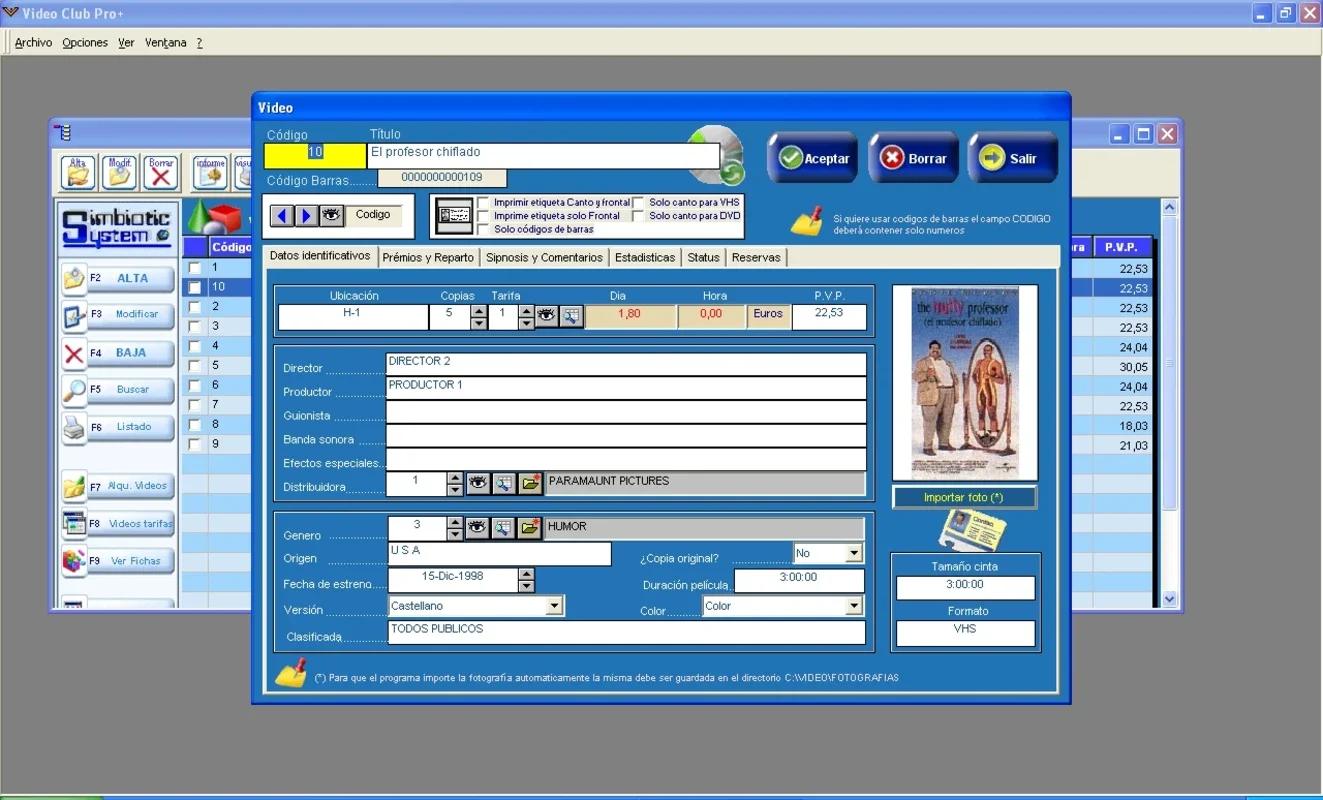Check Solo códigos de barras option
Image resolution: width=1323 pixels, height=800 pixels.
484,229
